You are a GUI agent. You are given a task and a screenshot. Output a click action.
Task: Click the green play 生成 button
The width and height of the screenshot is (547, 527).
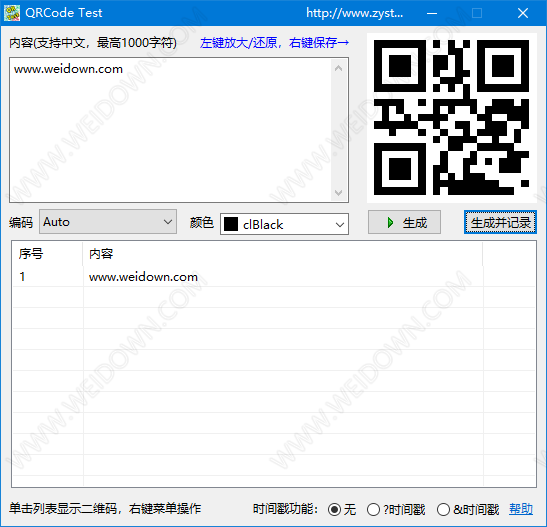click(404, 222)
